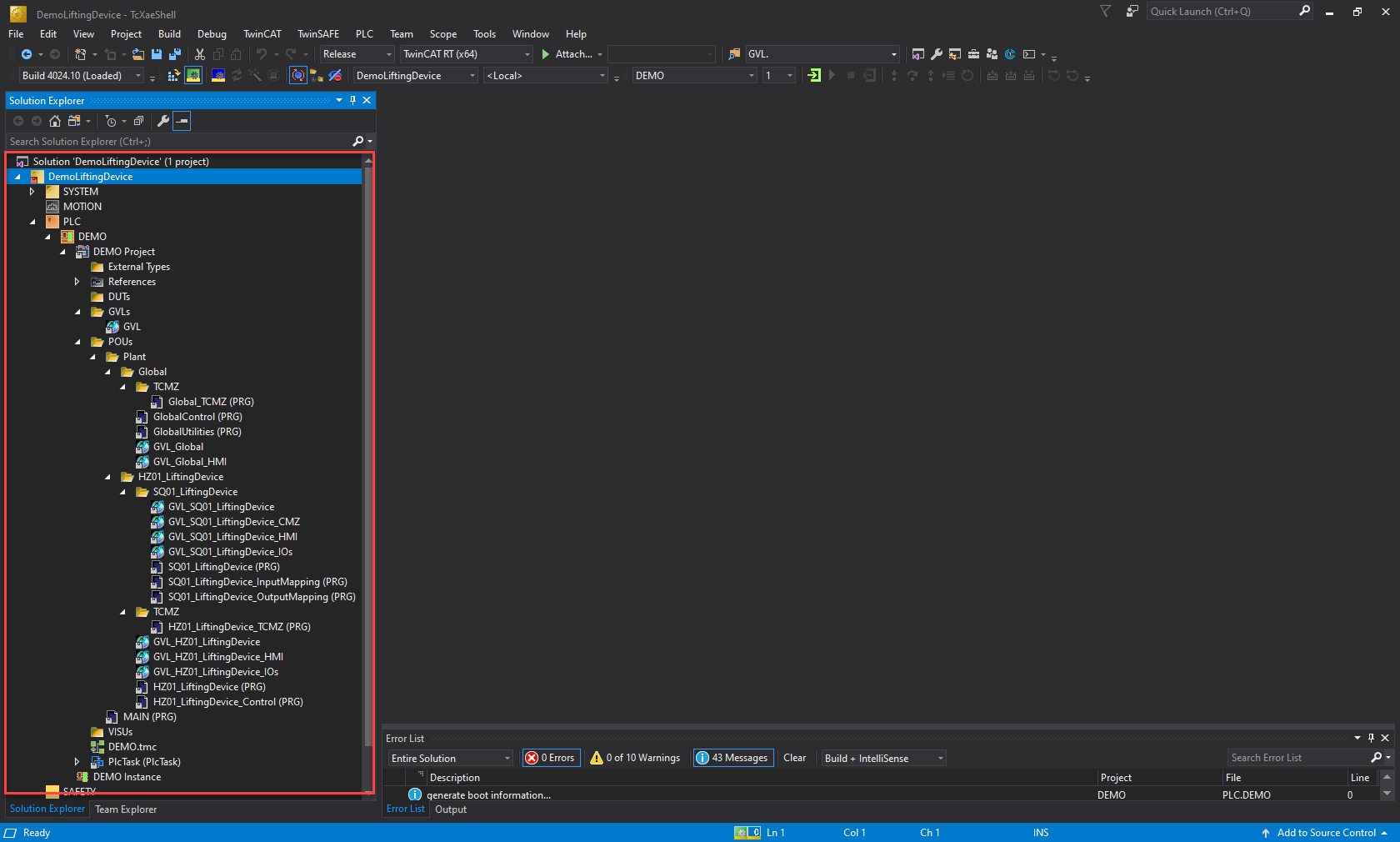Click the feedback icon near Quick Launch
The height and width of the screenshot is (842, 1400).
click(1132, 12)
